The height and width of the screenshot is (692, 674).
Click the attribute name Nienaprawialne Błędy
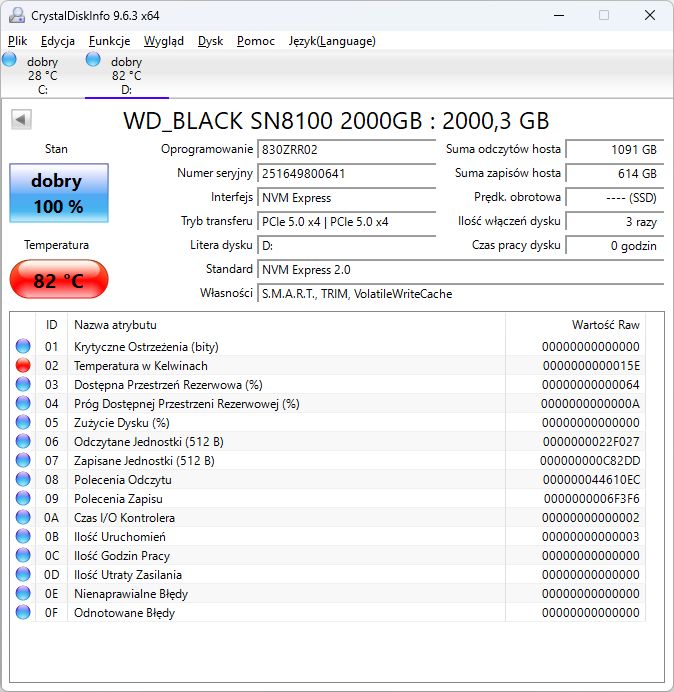coord(131,594)
